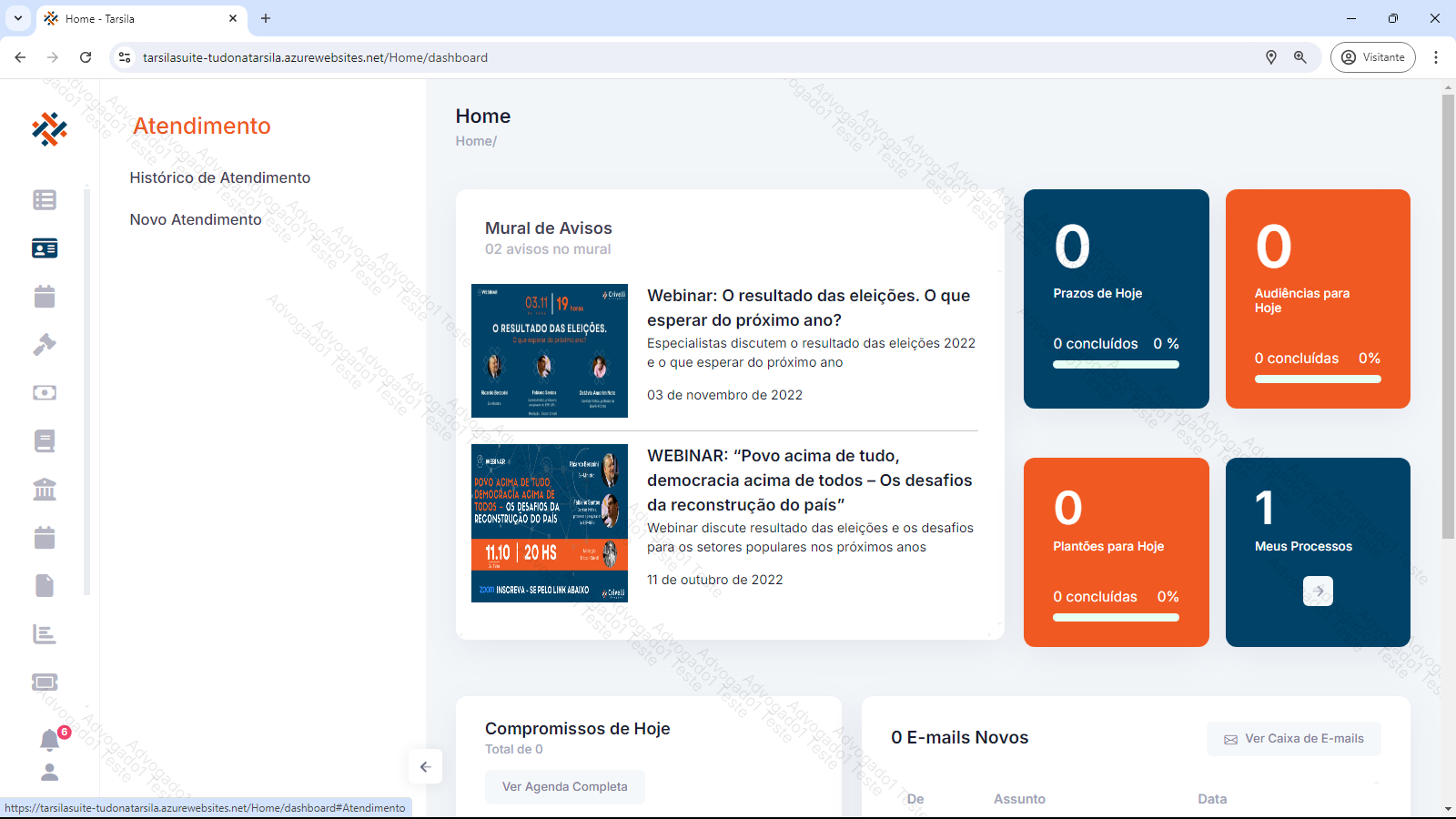The image size is (1456, 819).
Task: Open the money bill sidebar icon
Action: click(45, 393)
